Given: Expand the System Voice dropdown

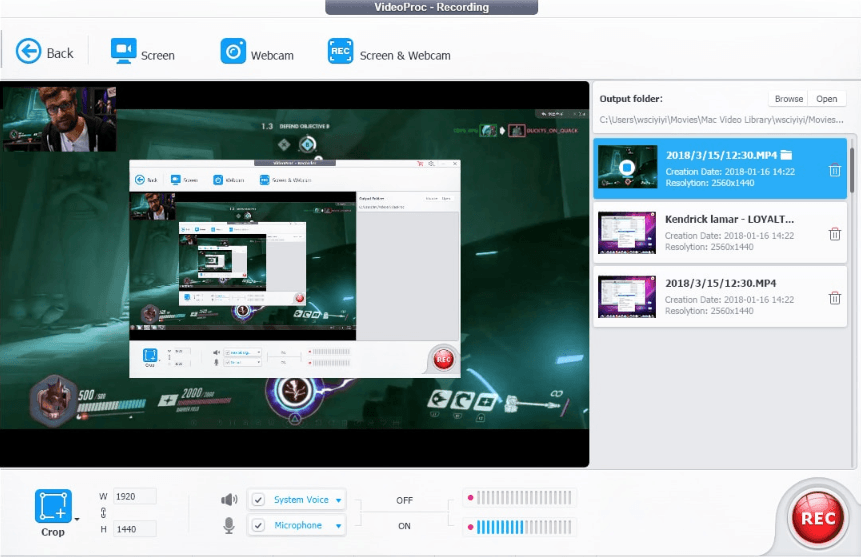Looking at the screenshot, I should tap(339, 500).
